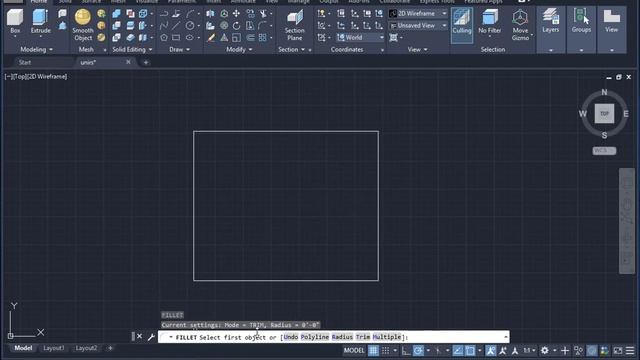Open the Section Plane tool
This screenshot has width=640, height=360.
click(x=294, y=25)
